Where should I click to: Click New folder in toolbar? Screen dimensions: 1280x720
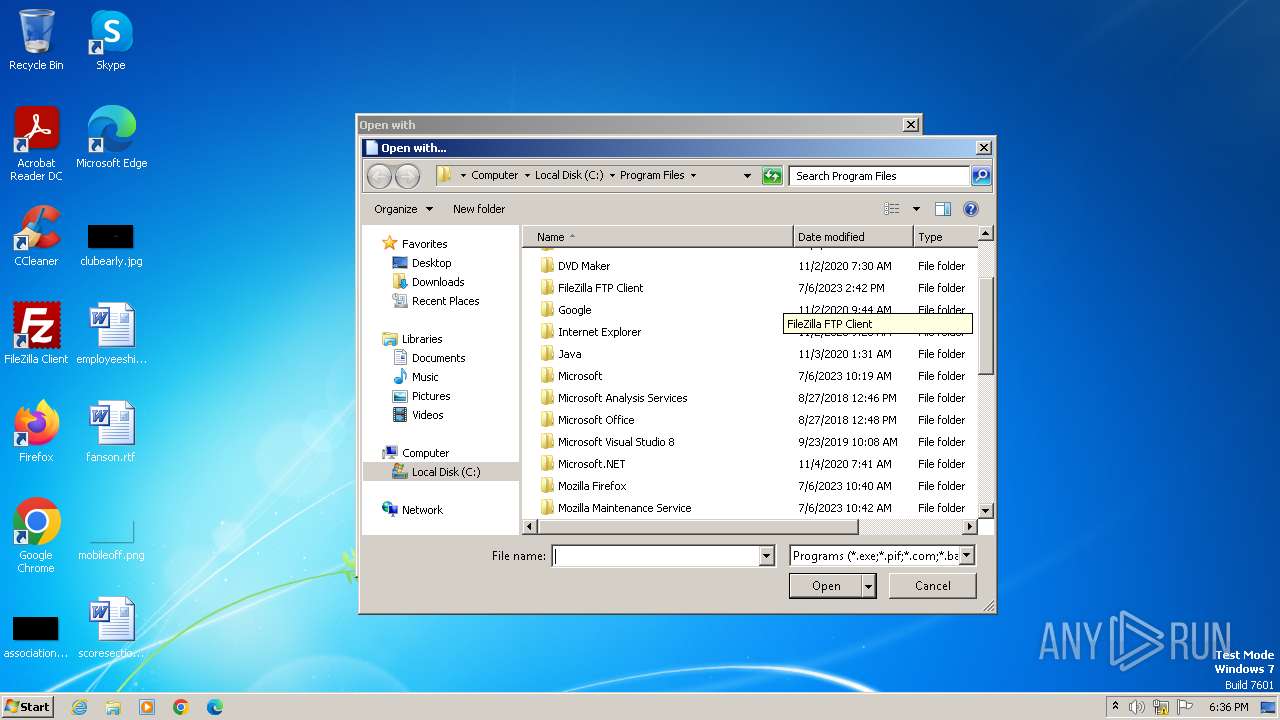pyautogui.click(x=479, y=209)
